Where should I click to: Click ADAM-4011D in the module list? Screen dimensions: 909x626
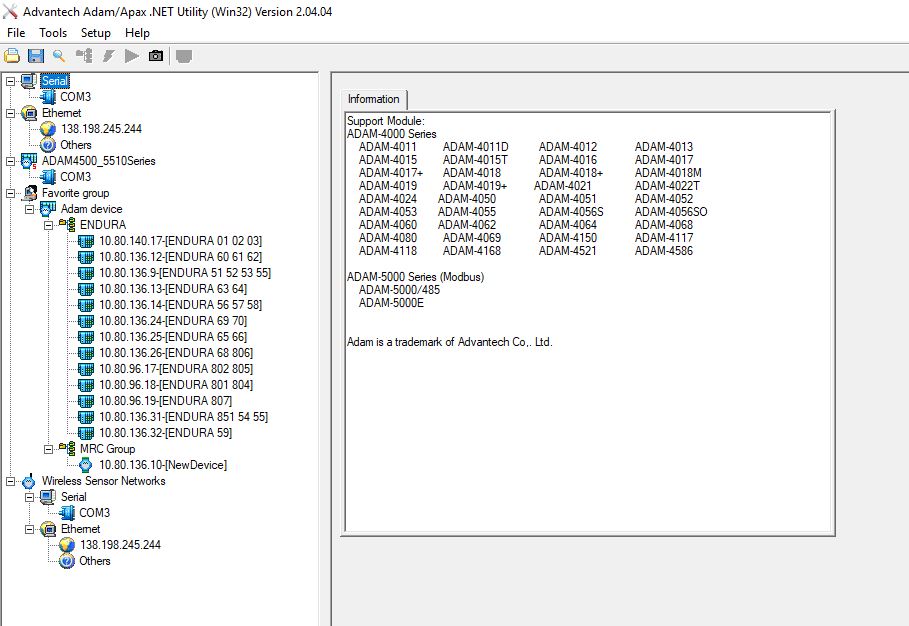(475, 147)
